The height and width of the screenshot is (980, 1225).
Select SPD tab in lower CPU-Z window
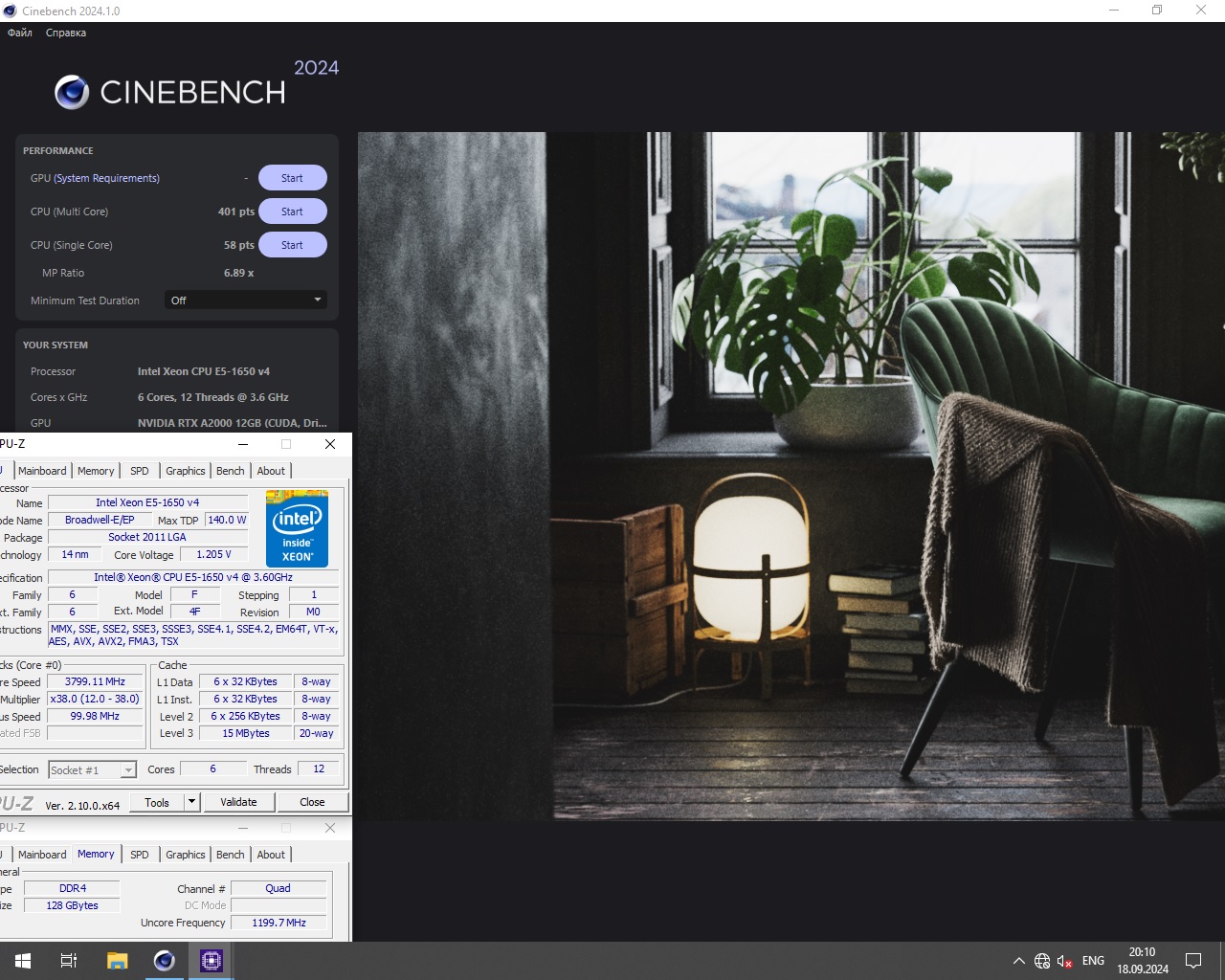click(x=140, y=855)
